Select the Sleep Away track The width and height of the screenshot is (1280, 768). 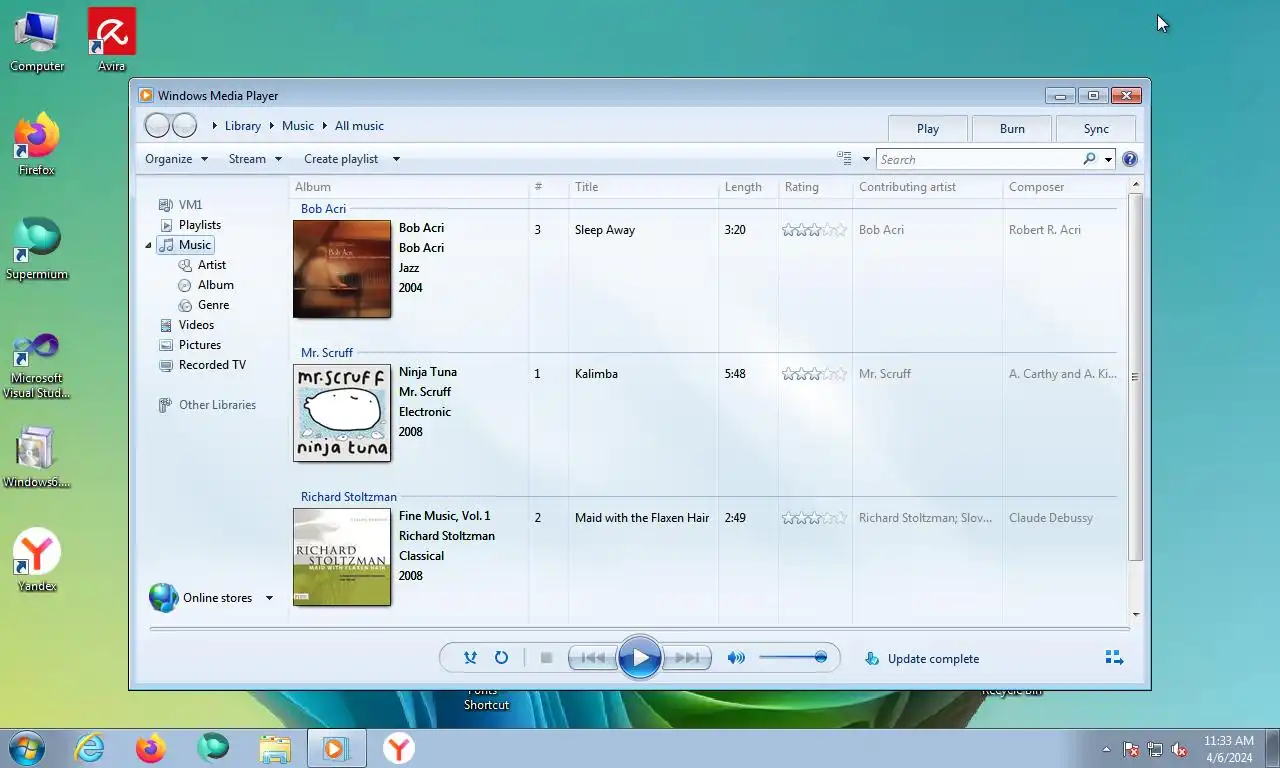click(605, 230)
